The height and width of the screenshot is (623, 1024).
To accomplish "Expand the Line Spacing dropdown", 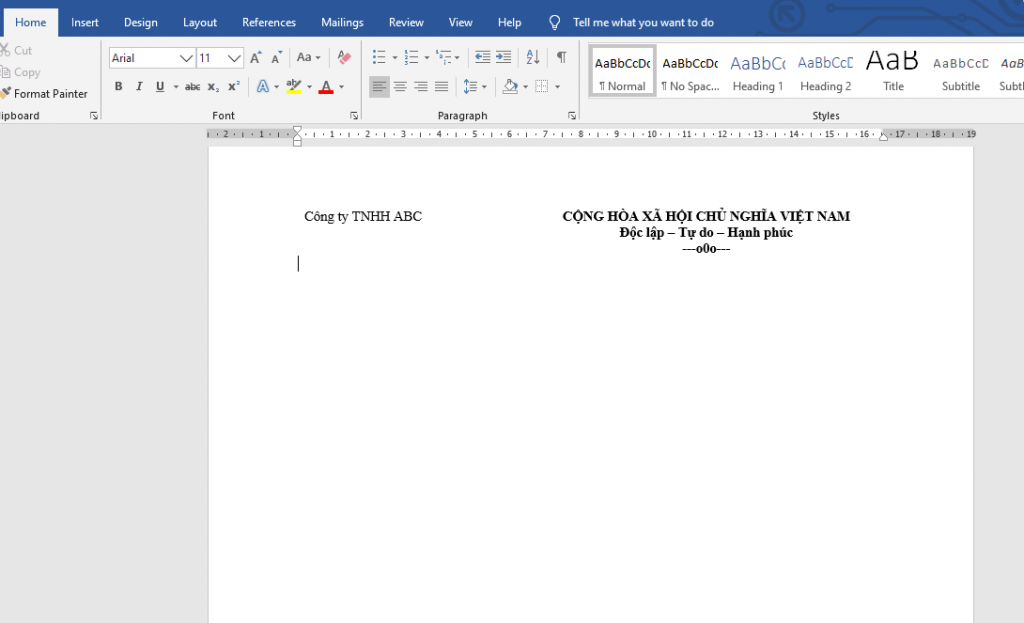I will tap(475, 87).
